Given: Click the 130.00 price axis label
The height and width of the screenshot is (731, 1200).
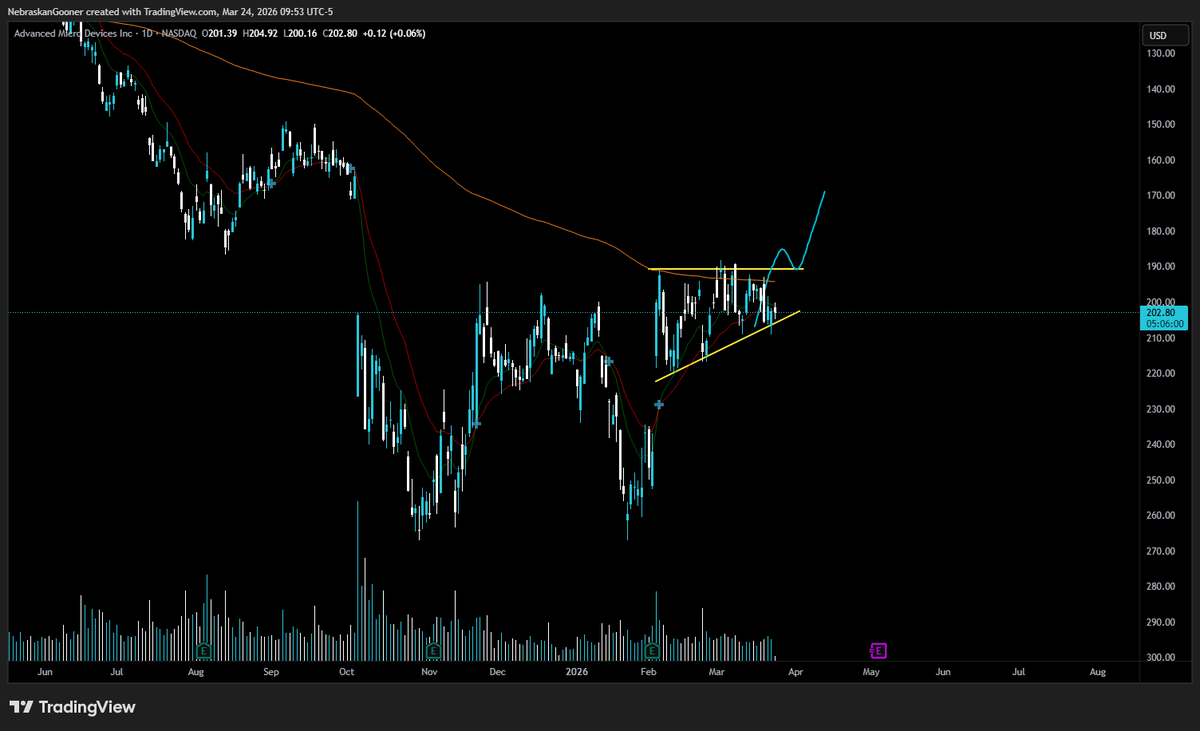Looking at the screenshot, I should [x=1162, y=54].
